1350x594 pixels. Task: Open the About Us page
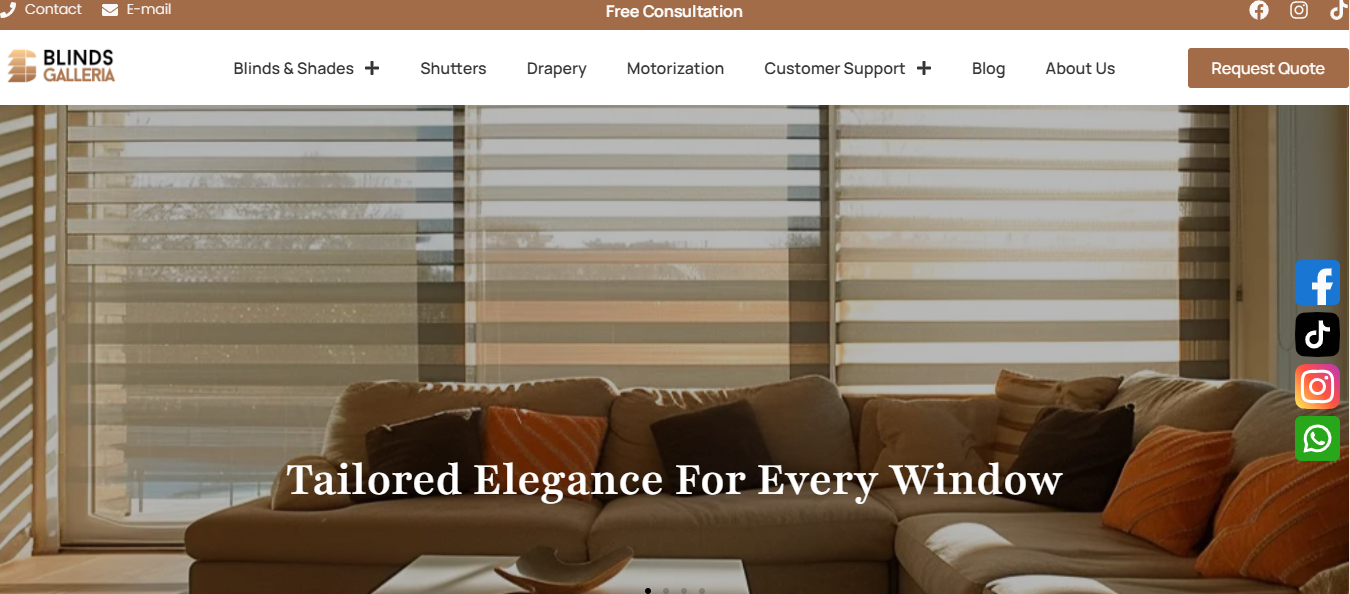tap(1080, 68)
